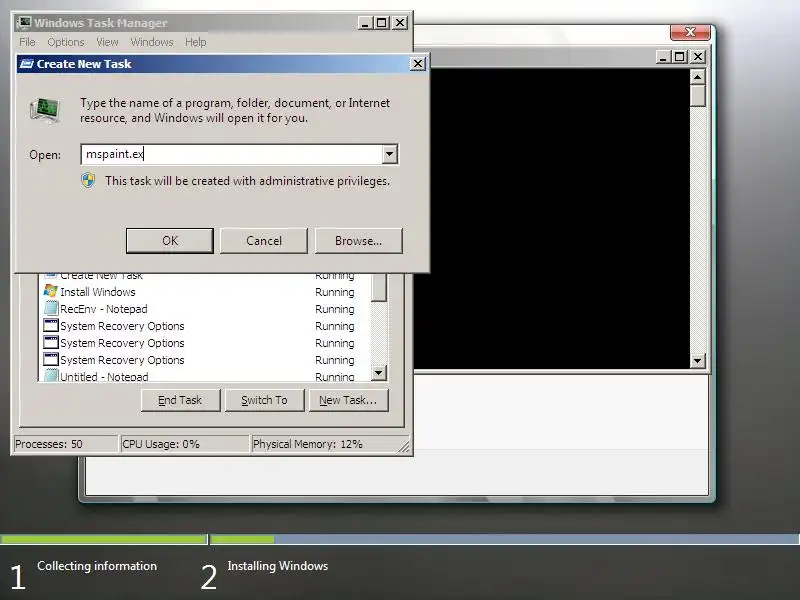Open the File menu in Task Manager
Screen dimensions: 800x600
click(28, 42)
